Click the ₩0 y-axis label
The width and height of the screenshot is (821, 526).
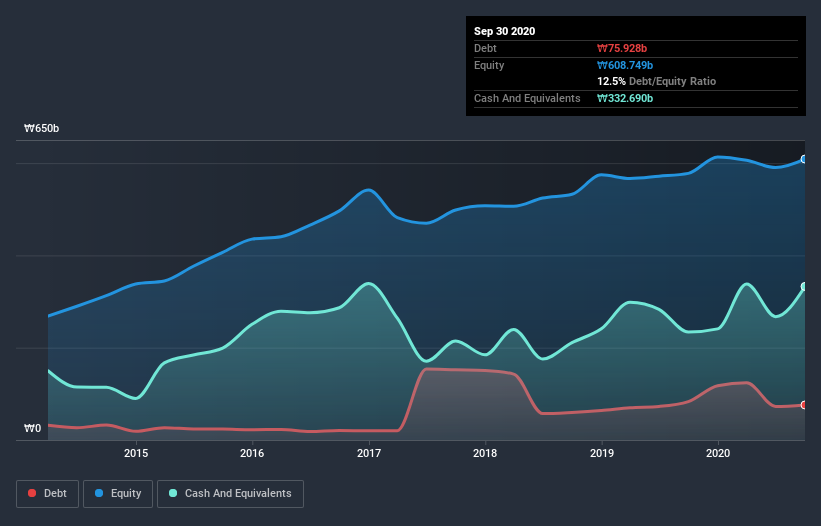coord(32,428)
